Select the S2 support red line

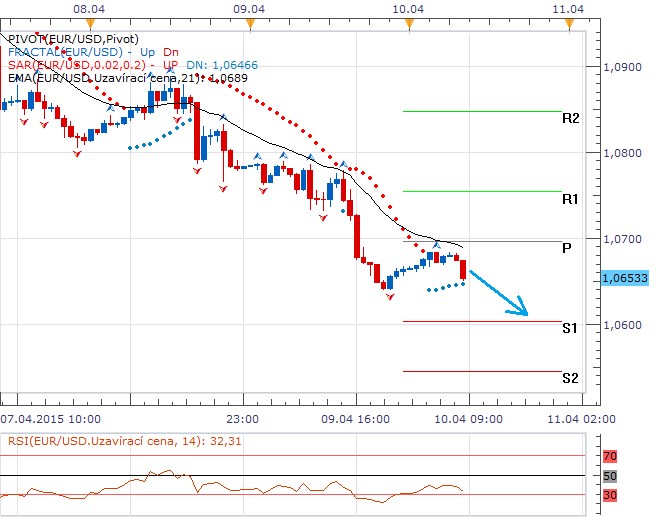(481, 371)
